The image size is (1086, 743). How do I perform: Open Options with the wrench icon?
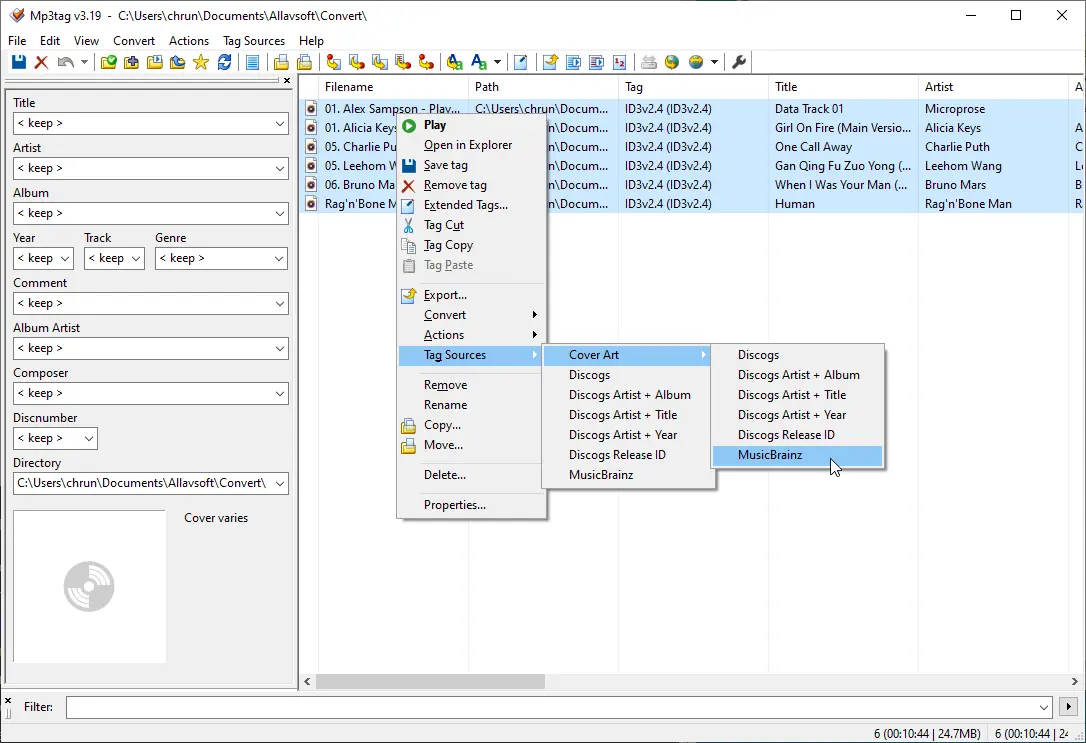coord(738,62)
